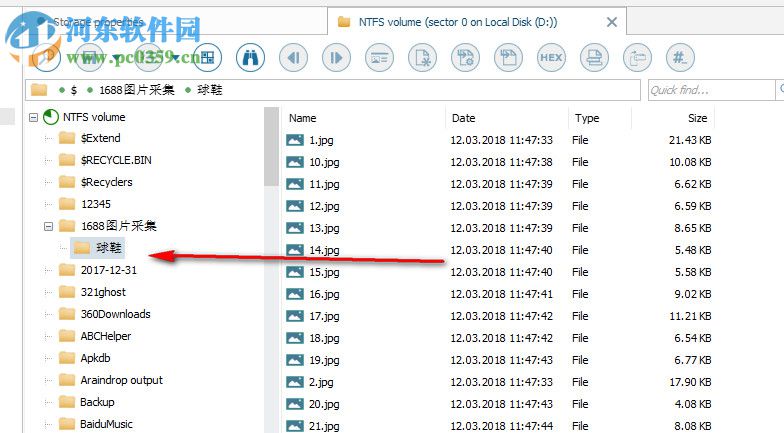Select file 2.jpg
This screenshot has height=433, width=784.
(x=321, y=382)
